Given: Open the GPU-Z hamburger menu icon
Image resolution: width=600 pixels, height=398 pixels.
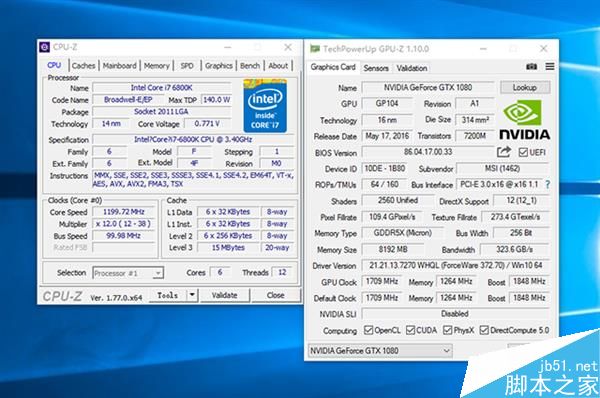Looking at the screenshot, I should coord(550,67).
